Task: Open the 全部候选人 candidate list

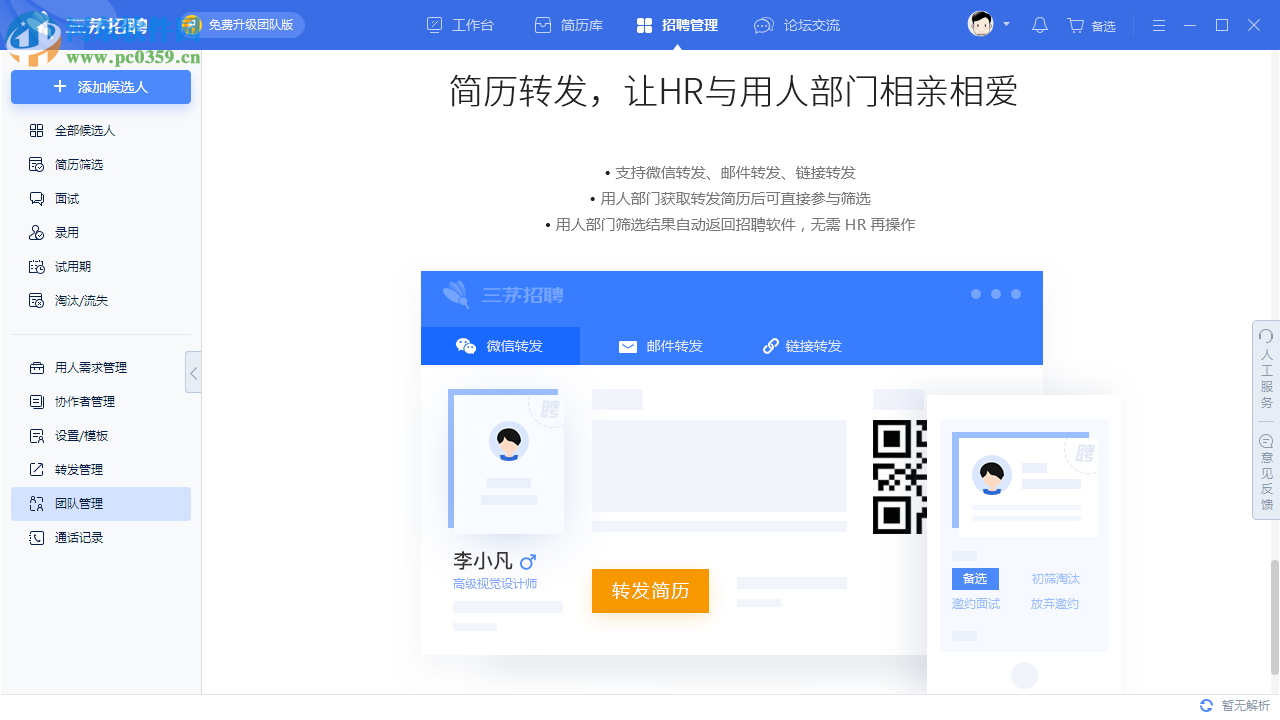Action: coord(86,130)
